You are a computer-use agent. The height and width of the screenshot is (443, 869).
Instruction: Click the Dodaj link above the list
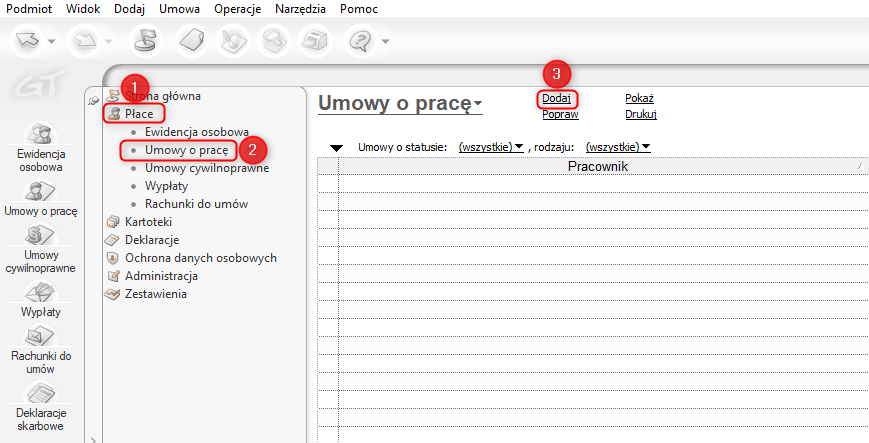(x=556, y=99)
